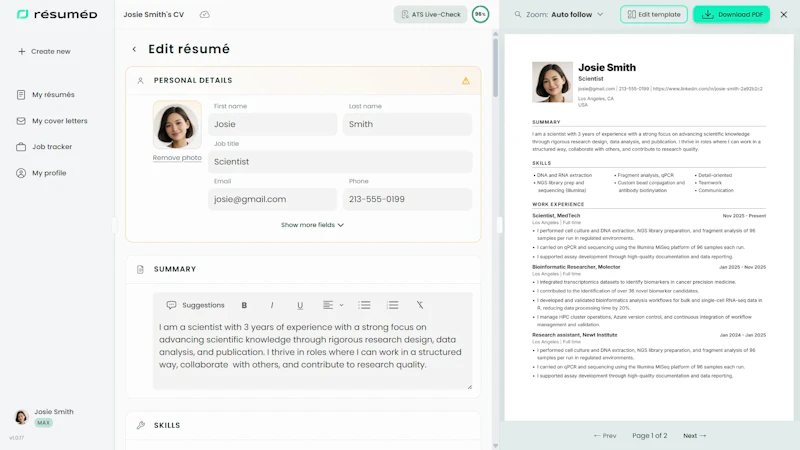
Task: Click the Summary section header
Action: [303, 269]
